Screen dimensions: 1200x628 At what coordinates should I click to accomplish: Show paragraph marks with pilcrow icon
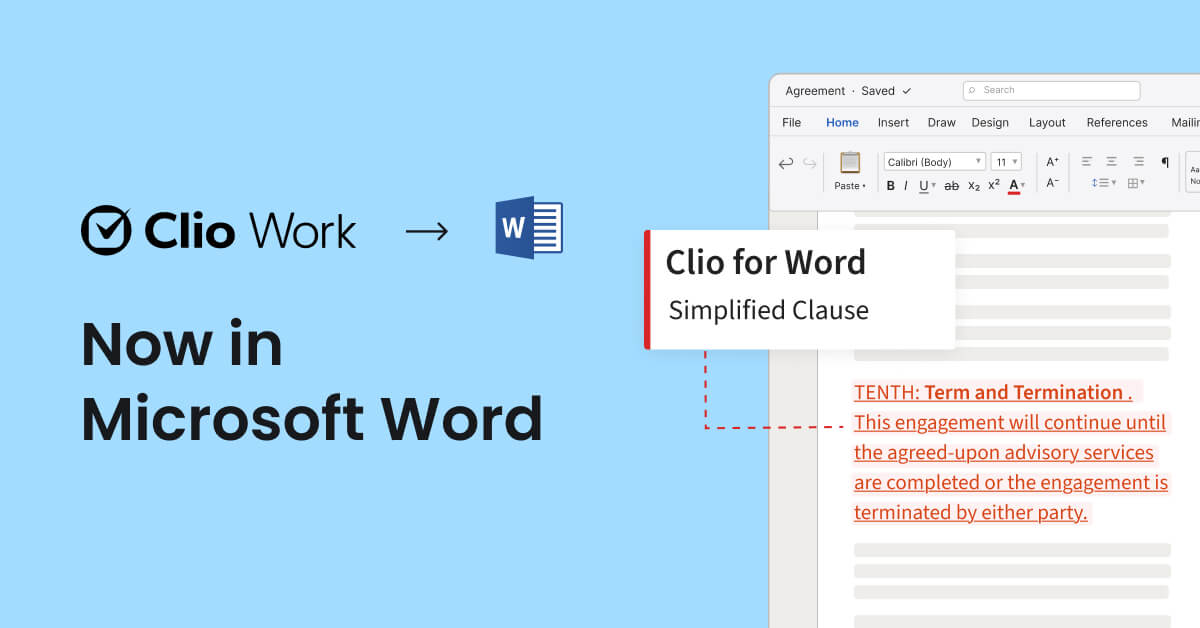pyautogui.click(x=1165, y=161)
